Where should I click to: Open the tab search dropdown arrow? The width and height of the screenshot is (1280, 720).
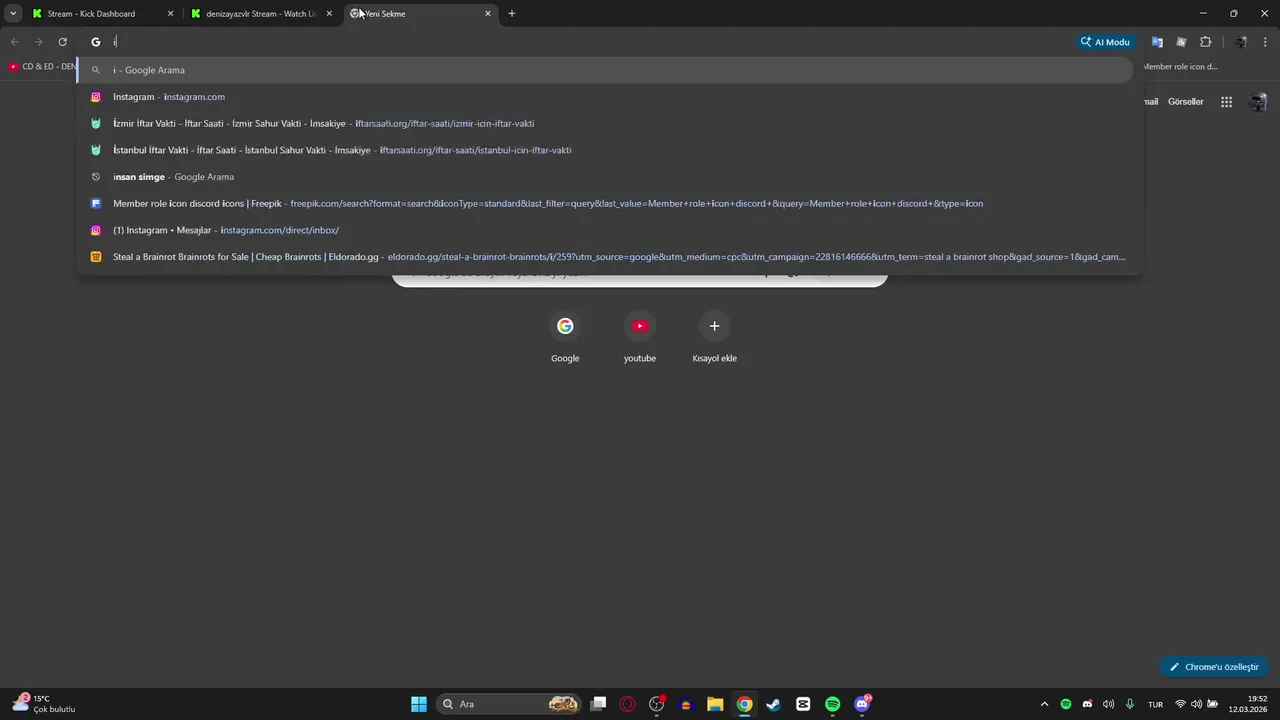(x=13, y=14)
